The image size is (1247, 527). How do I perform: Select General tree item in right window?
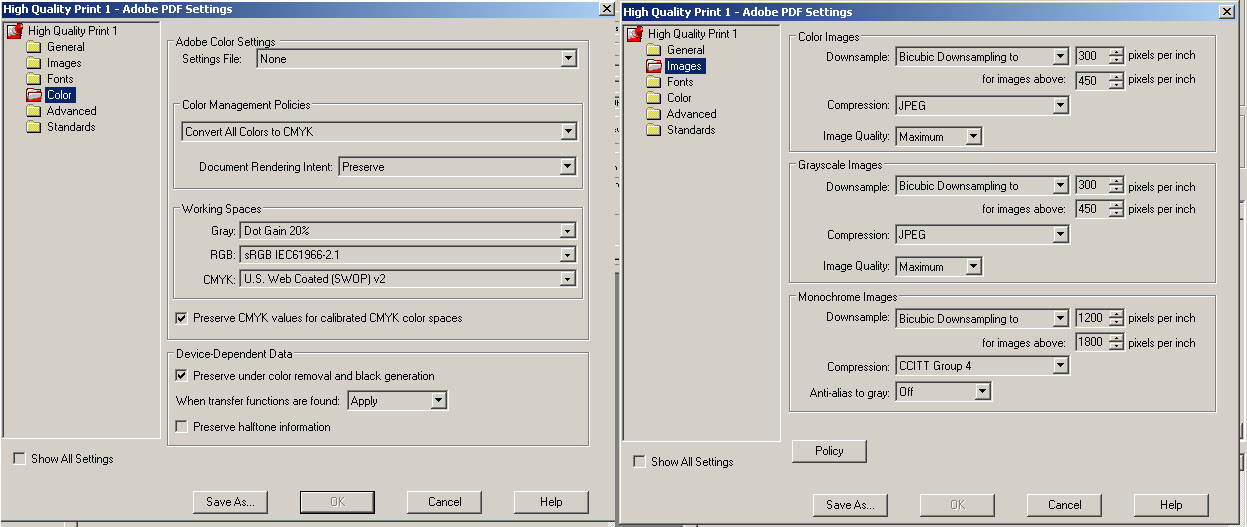[686, 50]
